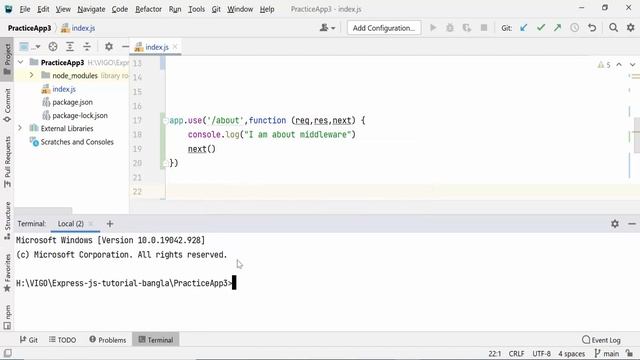This screenshot has width=640, height=360.
Task: Expand External Libraries node
Action: point(20,128)
